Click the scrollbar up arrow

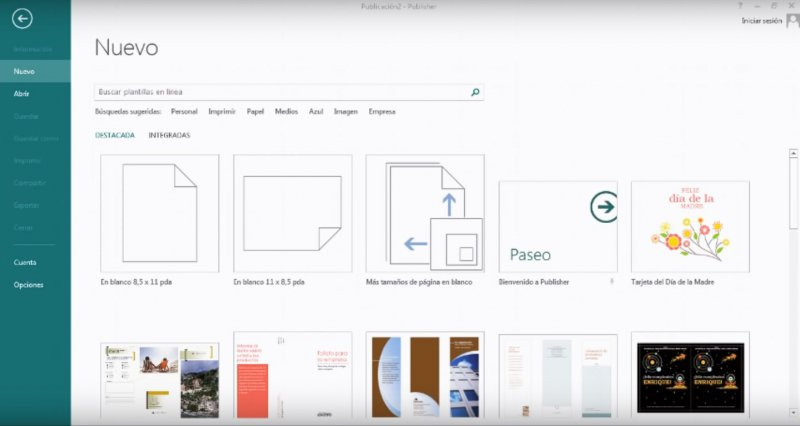(x=793, y=153)
